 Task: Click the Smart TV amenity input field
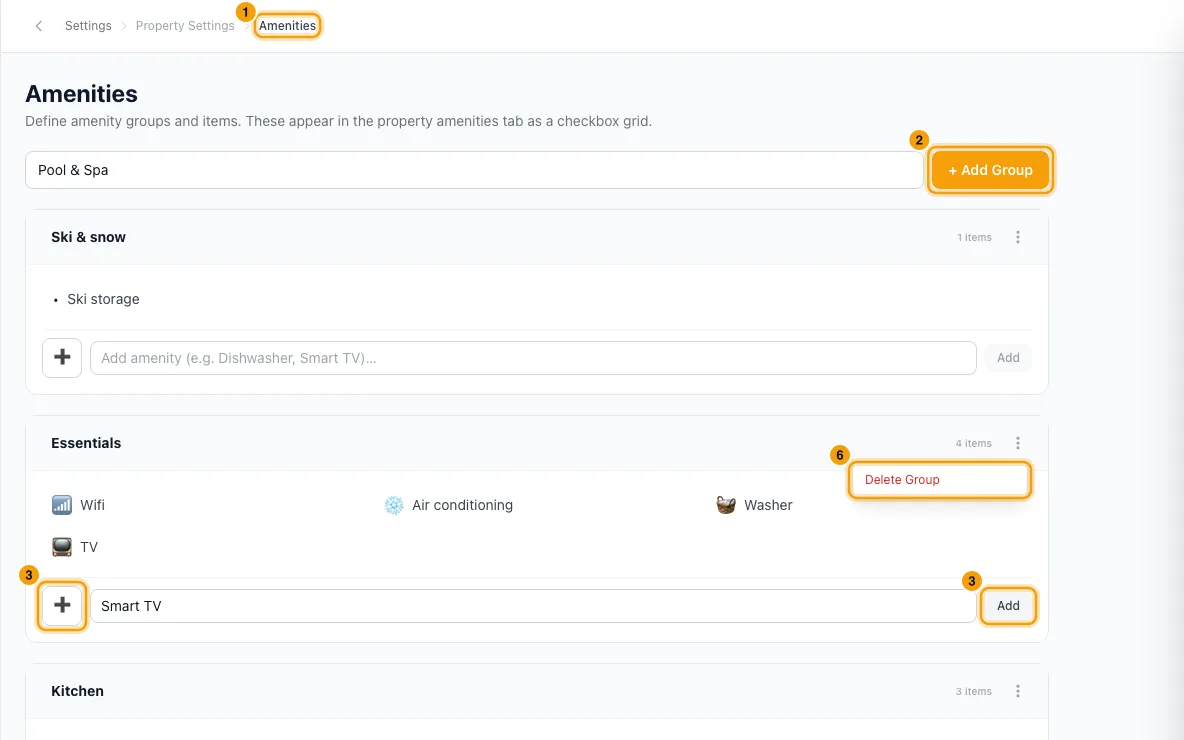coord(533,606)
